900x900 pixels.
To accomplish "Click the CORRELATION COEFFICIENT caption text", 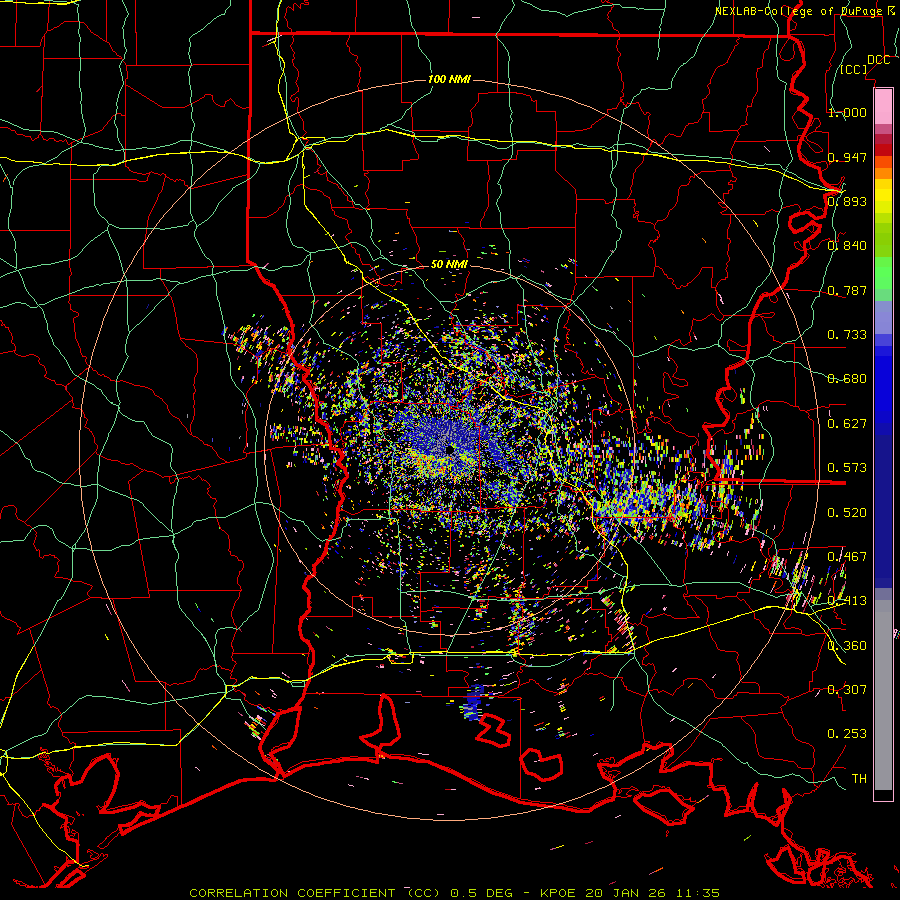I will 292,893.
